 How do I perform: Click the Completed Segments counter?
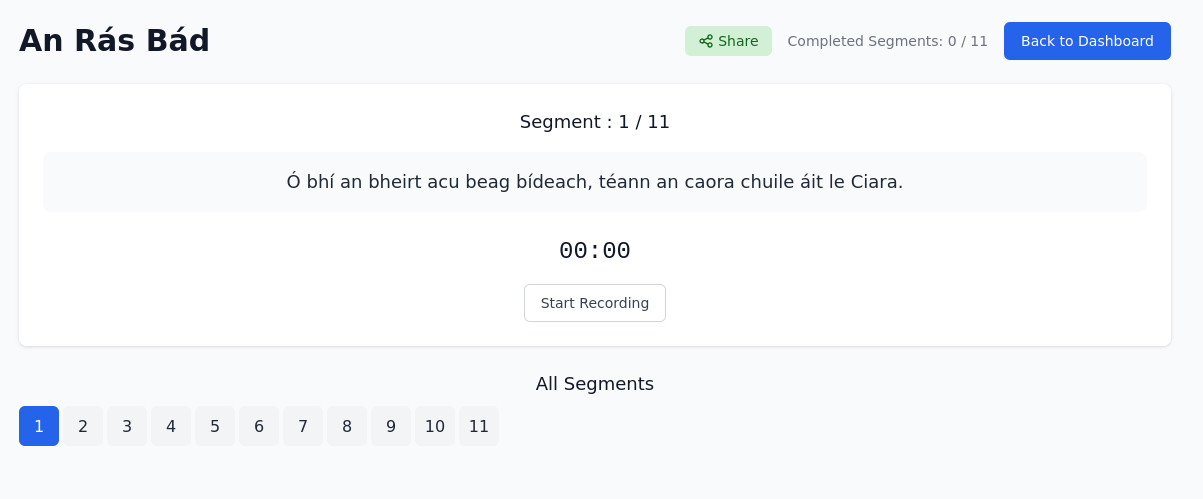pos(887,41)
